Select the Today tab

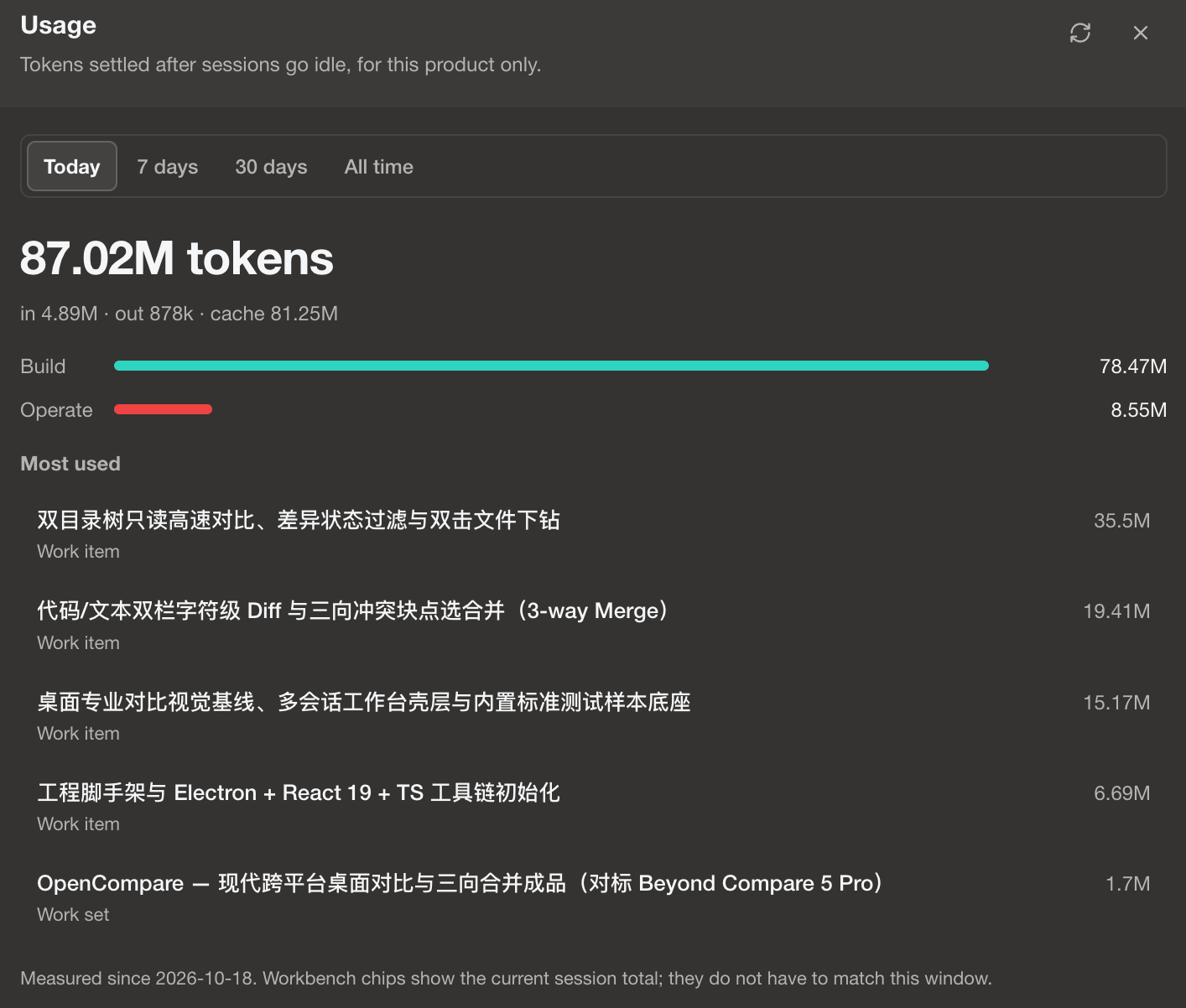coord(72,166)
